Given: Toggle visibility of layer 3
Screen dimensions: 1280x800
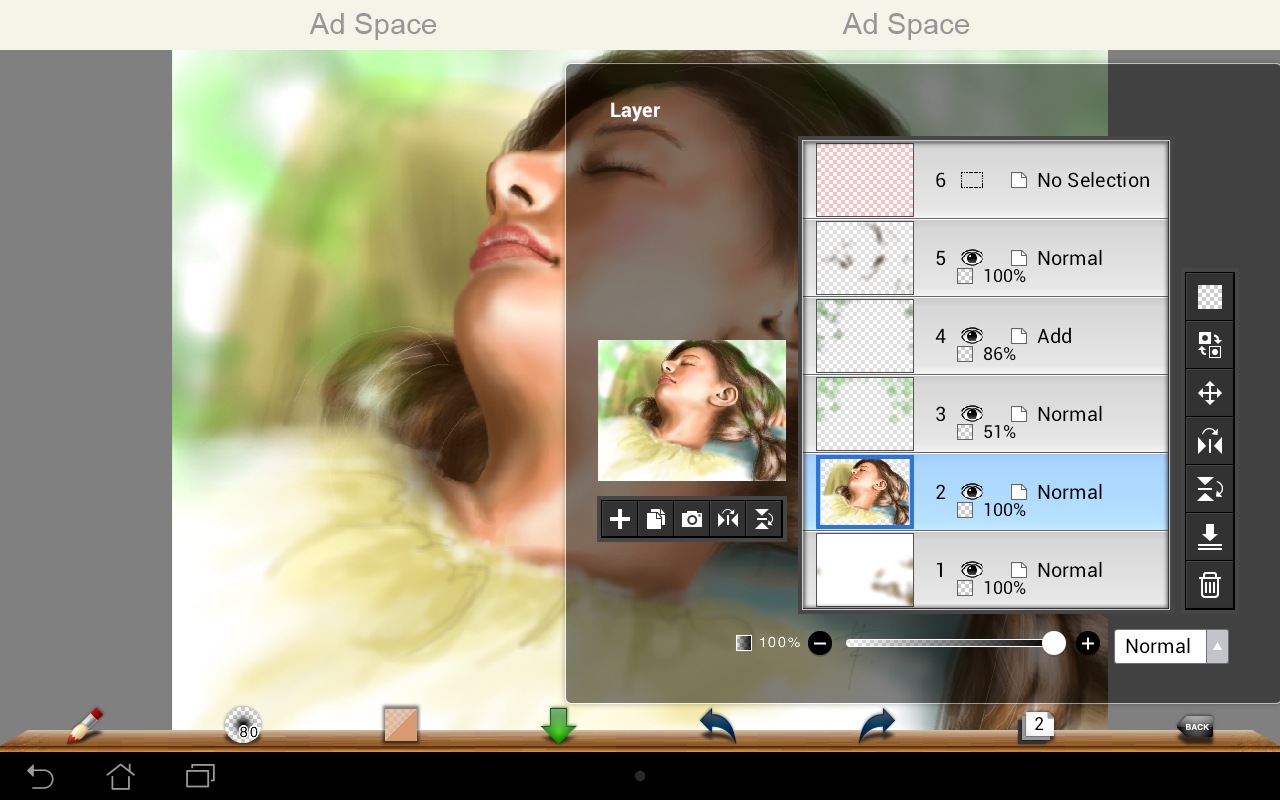Looking at the screenshot, I should [971, 414].
